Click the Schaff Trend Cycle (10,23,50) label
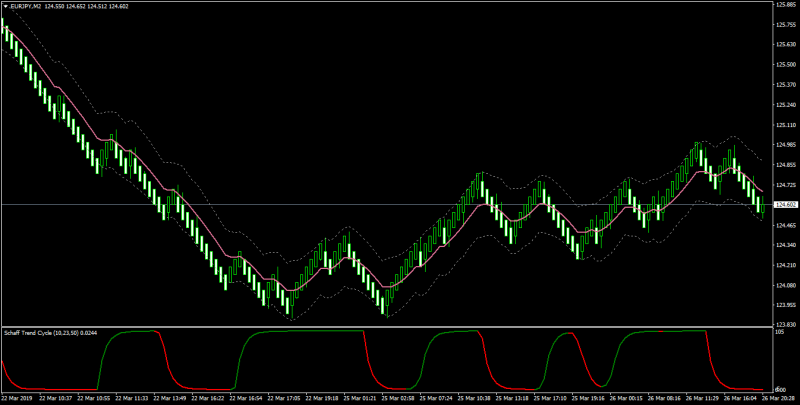 point(42,333)
